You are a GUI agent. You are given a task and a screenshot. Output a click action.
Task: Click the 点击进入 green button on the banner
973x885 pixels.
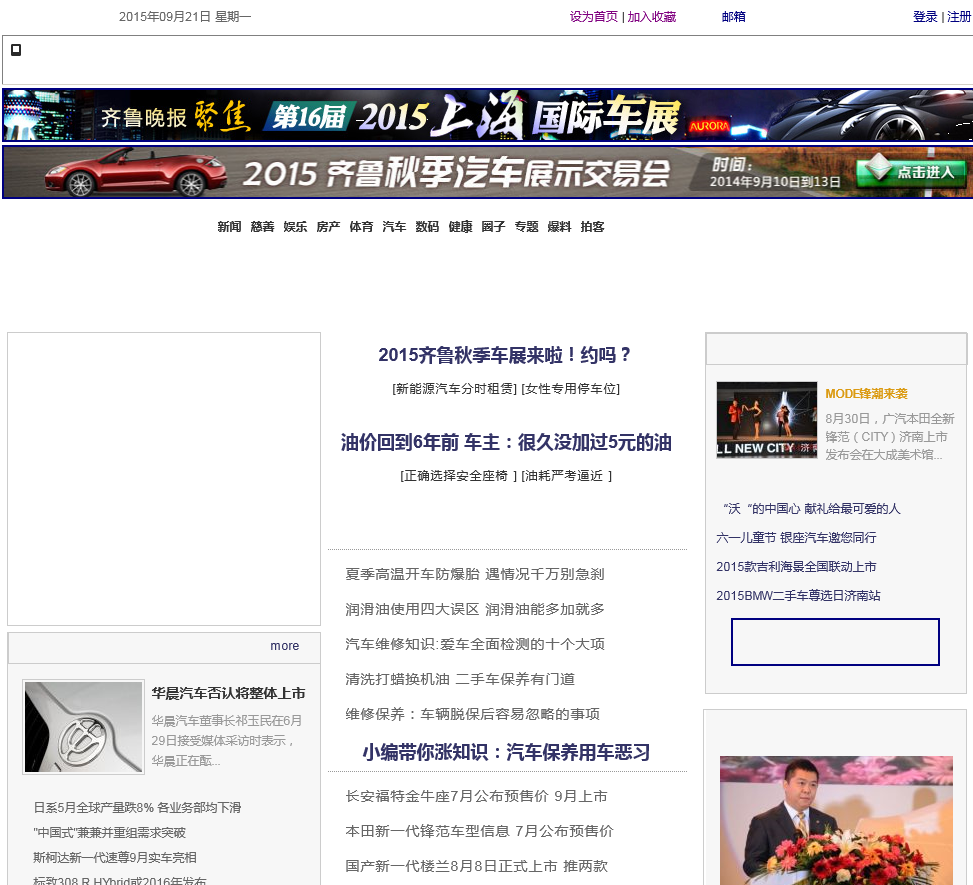(912, 172)
